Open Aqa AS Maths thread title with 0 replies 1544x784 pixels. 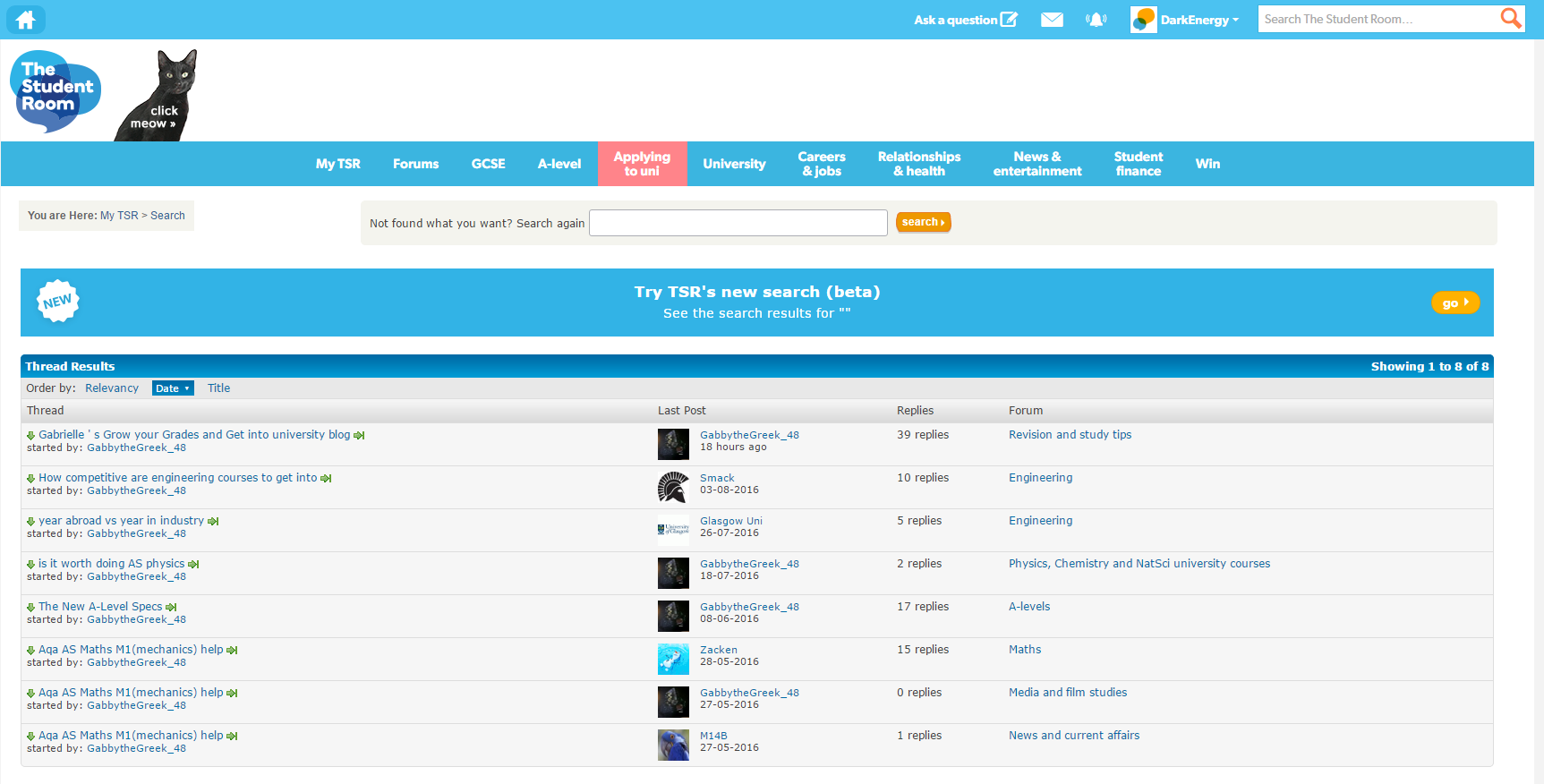click(131, 693)
